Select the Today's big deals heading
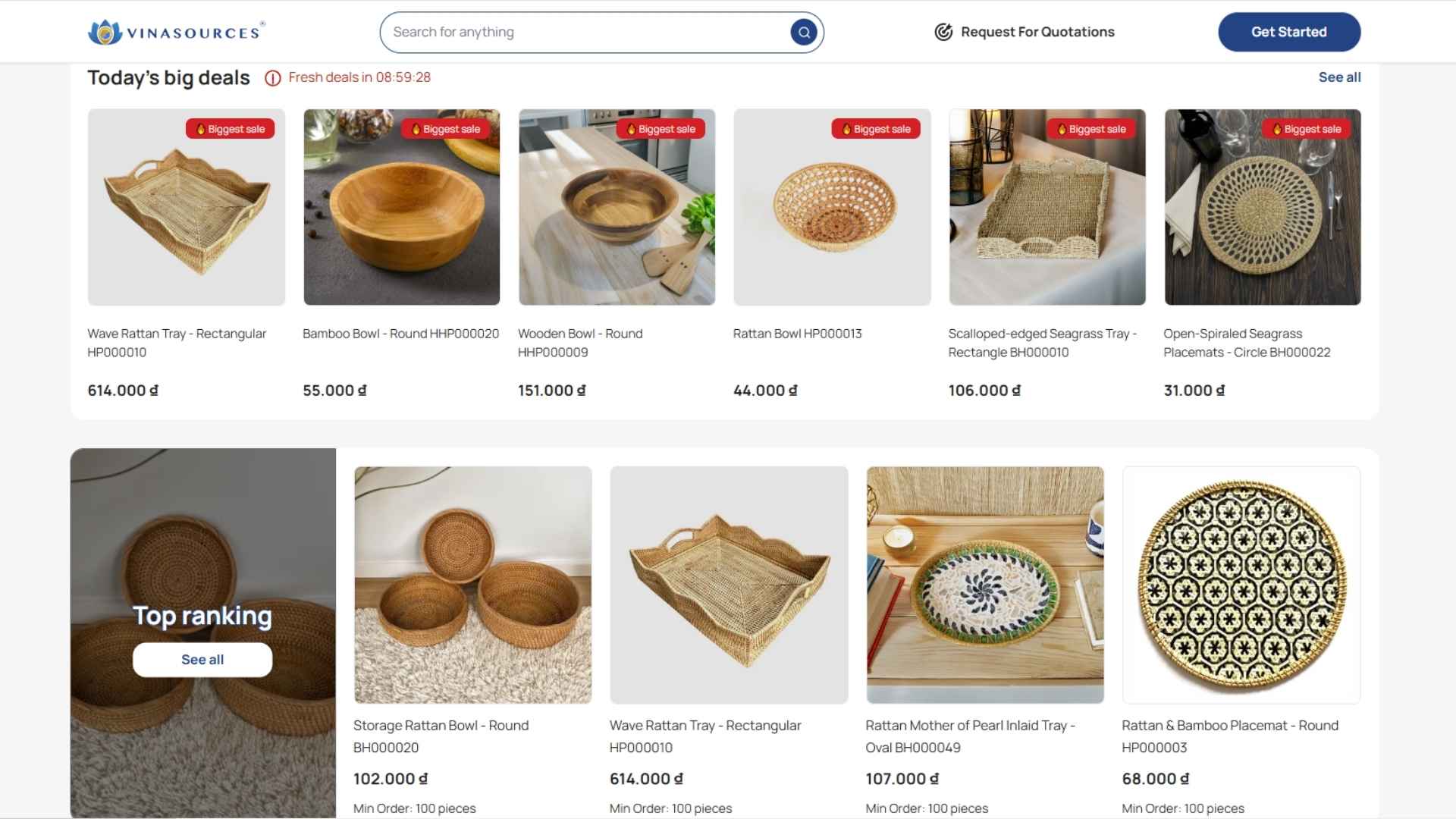 click(168, 77)
